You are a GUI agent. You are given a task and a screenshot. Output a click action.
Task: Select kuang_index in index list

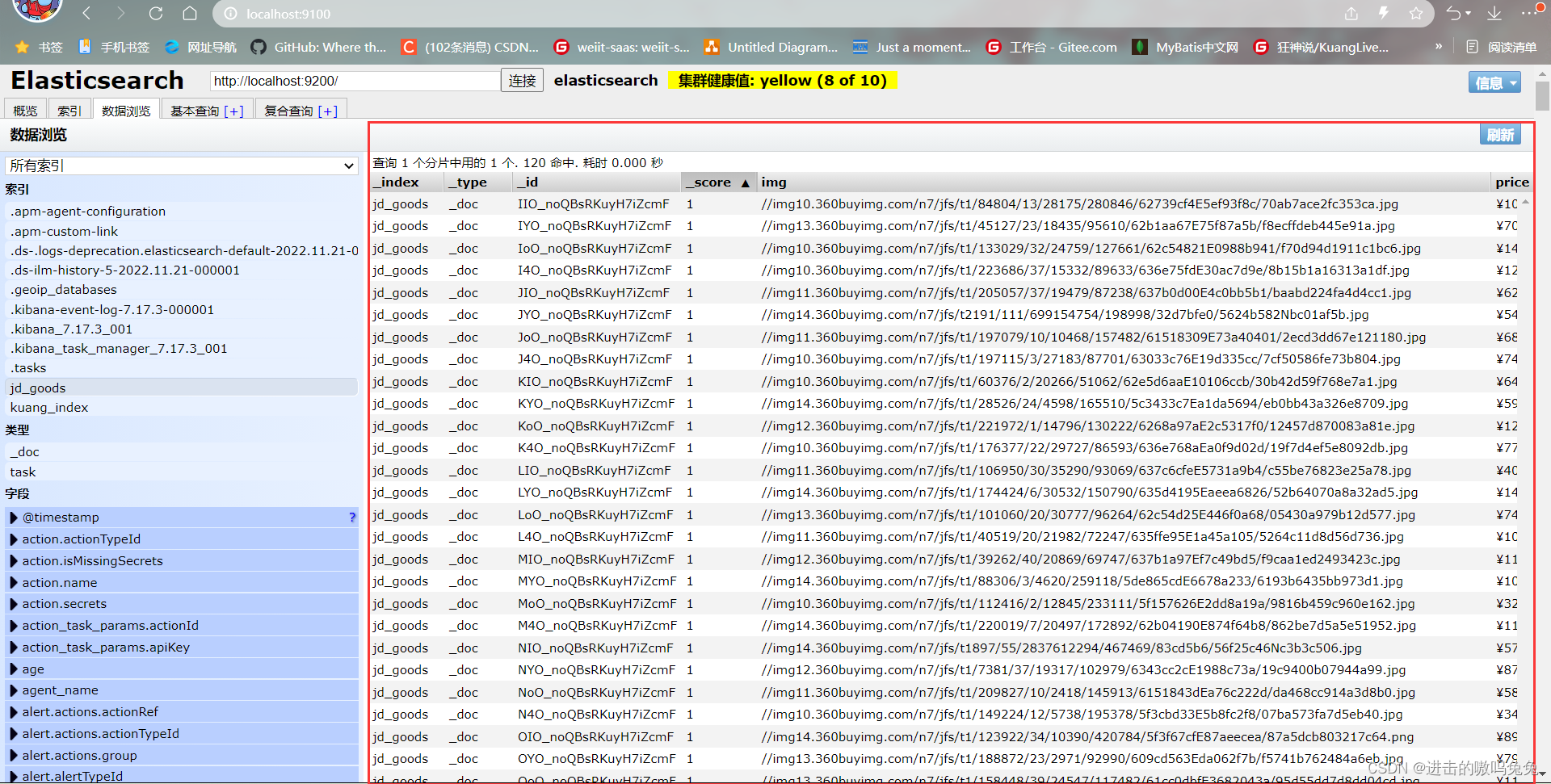[x=182, y=407]
